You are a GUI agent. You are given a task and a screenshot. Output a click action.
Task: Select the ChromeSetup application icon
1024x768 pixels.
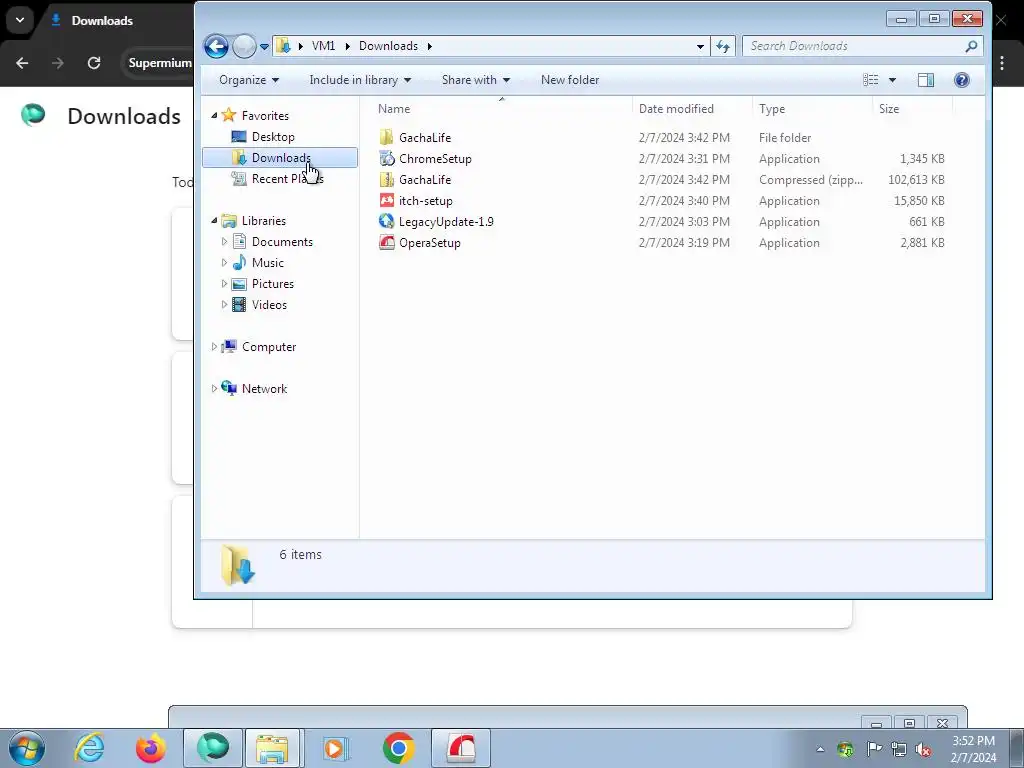click(387, 158)
